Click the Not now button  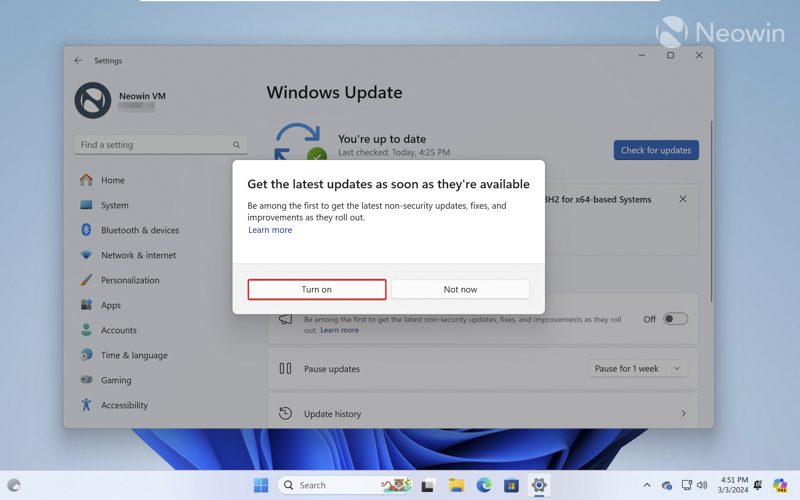[x=460, y=289]
